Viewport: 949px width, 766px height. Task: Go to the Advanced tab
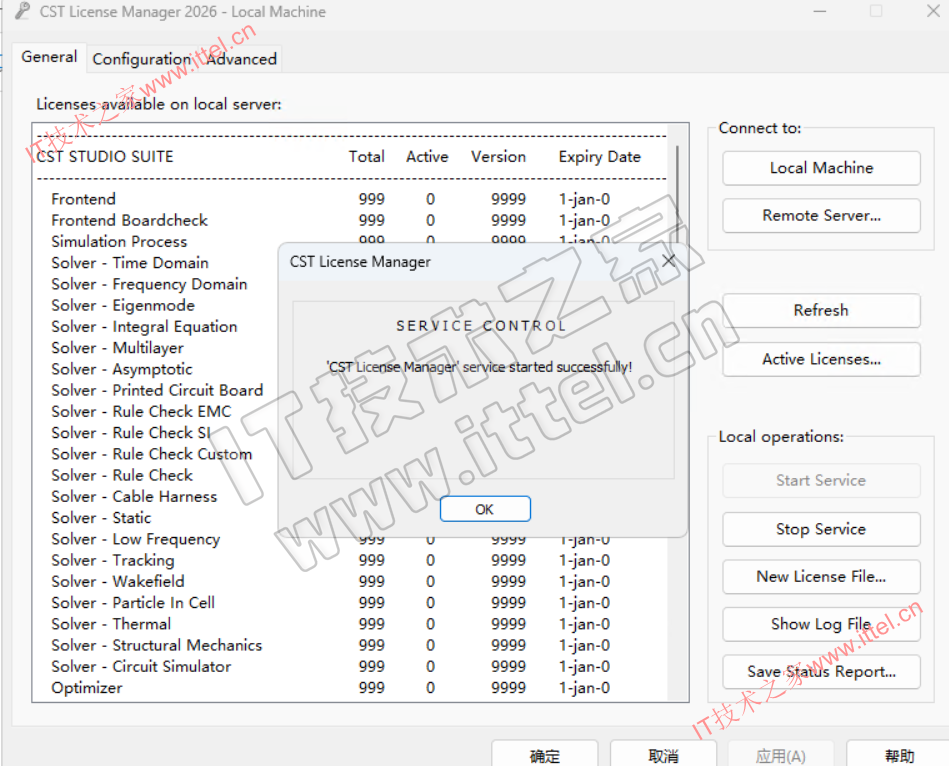242,59
